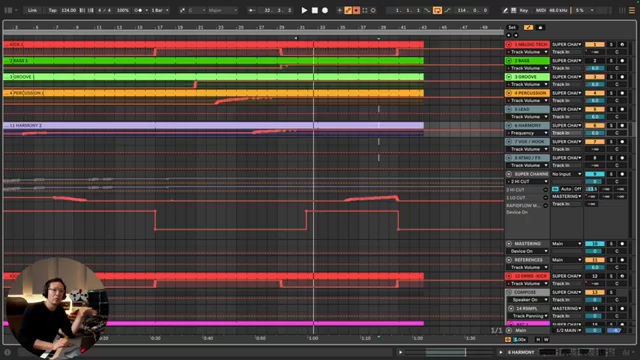The height and width of the screenshot is (360, 640).
Task: Toggle the track activator 7 on VOX / HOOK
Action: pyautogui.click(x=595, y=142)
